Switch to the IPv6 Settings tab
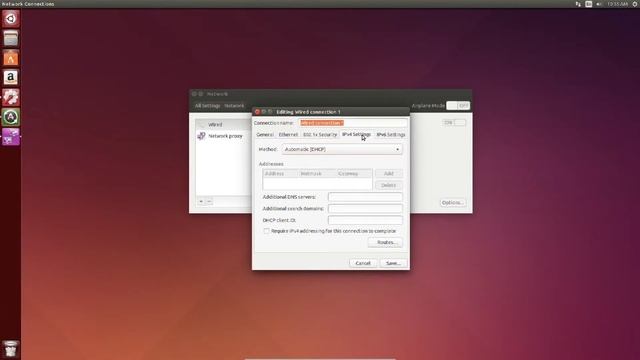640x360 pixels. [391, 135]
